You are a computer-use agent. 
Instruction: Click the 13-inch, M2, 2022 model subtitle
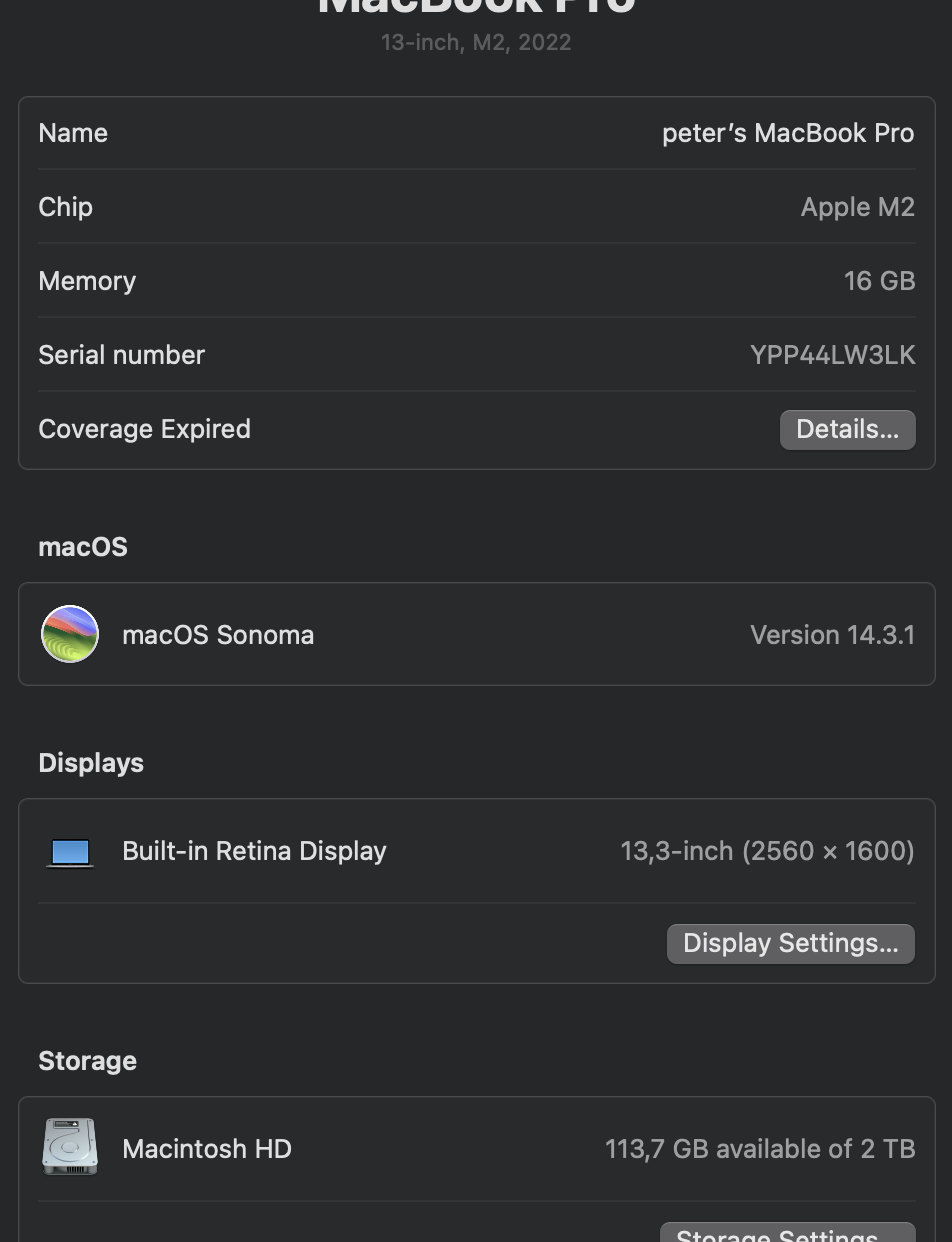tap(476, 43)
